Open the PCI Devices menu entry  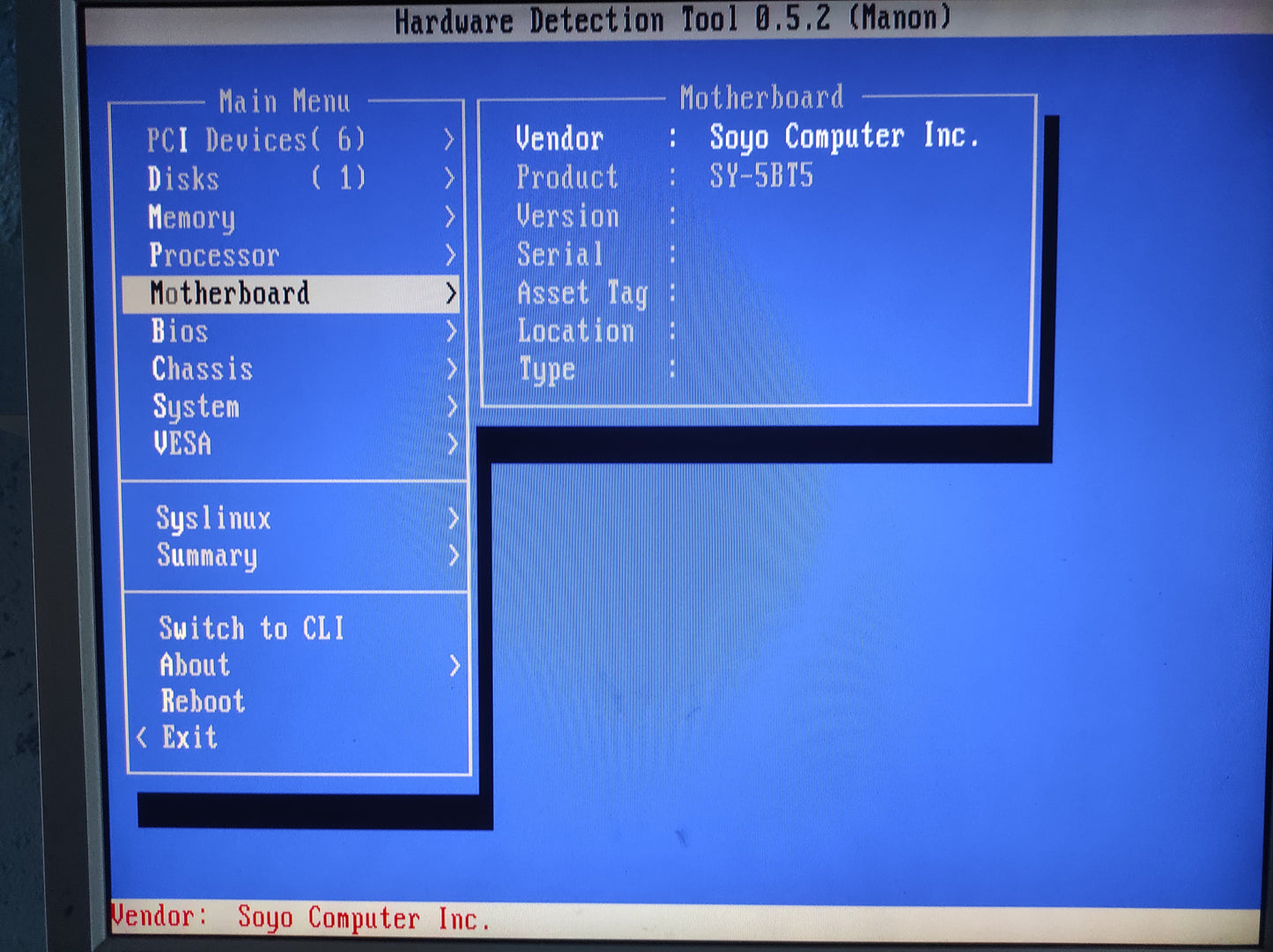[255, 140]
